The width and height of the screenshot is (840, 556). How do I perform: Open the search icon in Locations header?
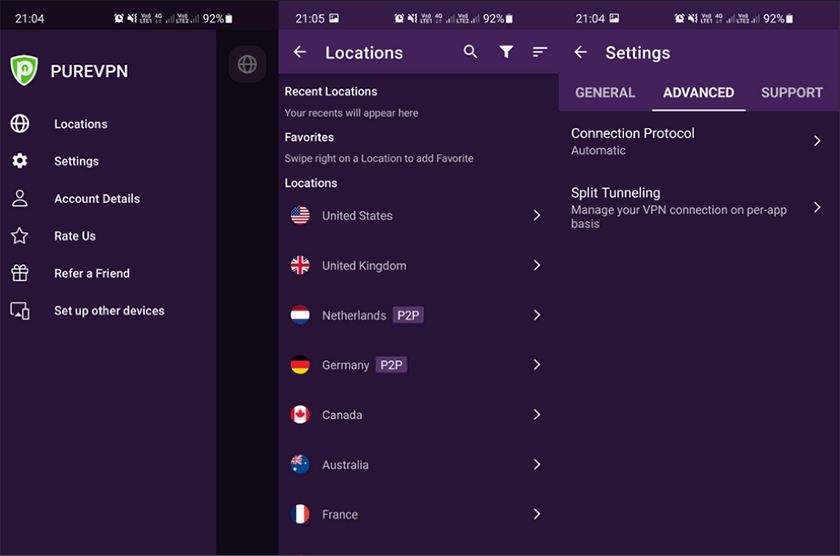click(x=470, y=52)
